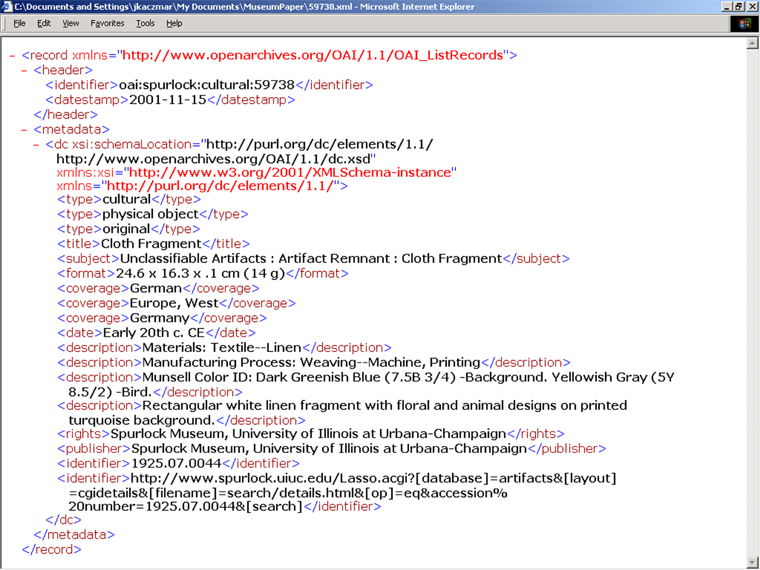Click the date value Early 20th c. CE
Viewport: 760px width, 570px height.
[154, 333]
